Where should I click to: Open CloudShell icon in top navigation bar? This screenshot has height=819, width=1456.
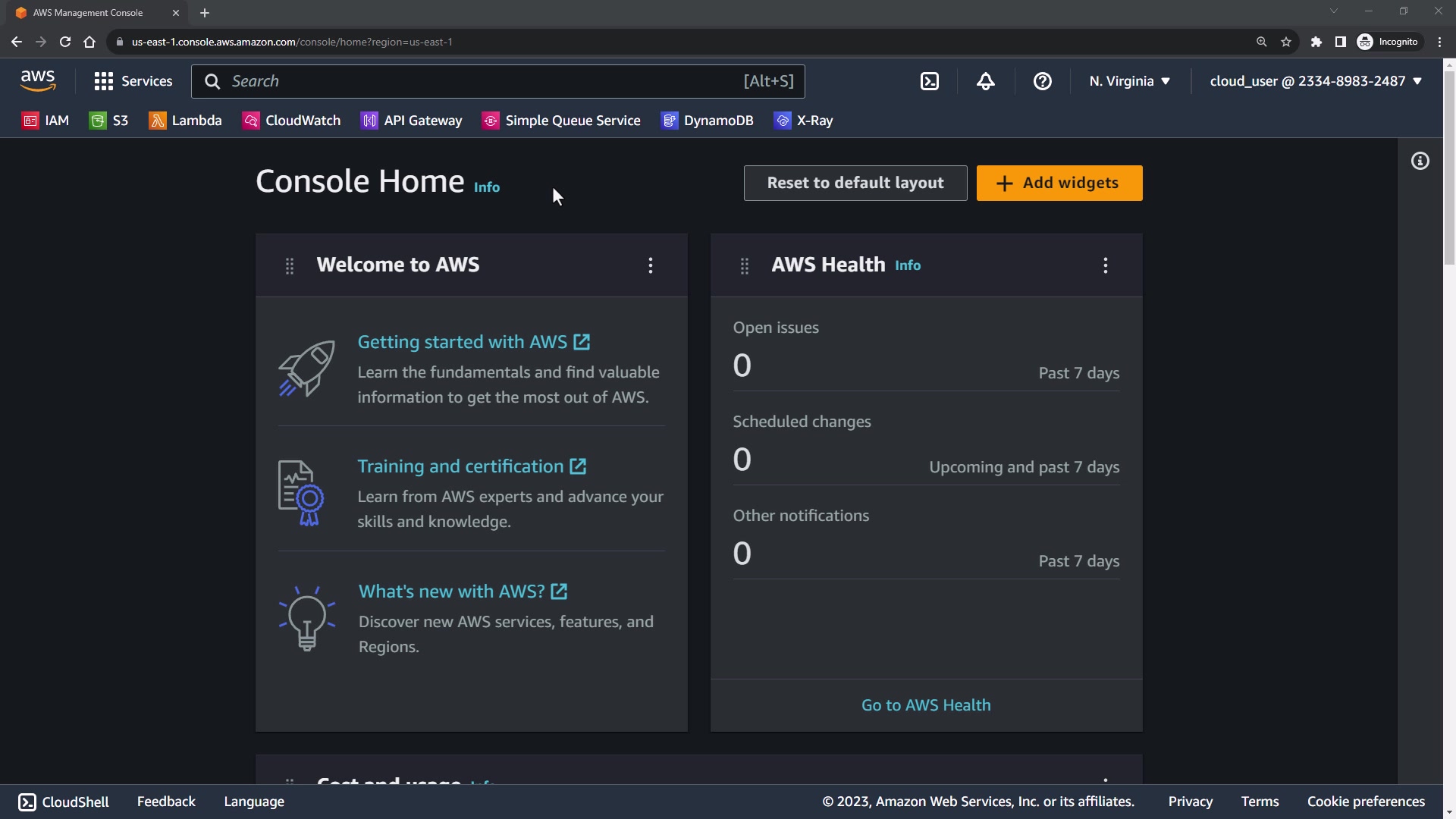coord(930,81)
